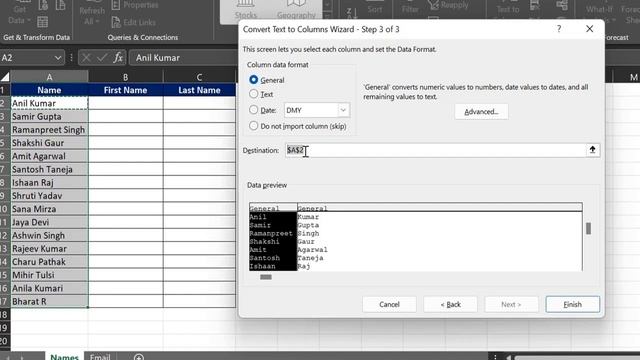The image size is (640, 360).
Task: Click the Edit Links ribbon button
Action: 133,22
